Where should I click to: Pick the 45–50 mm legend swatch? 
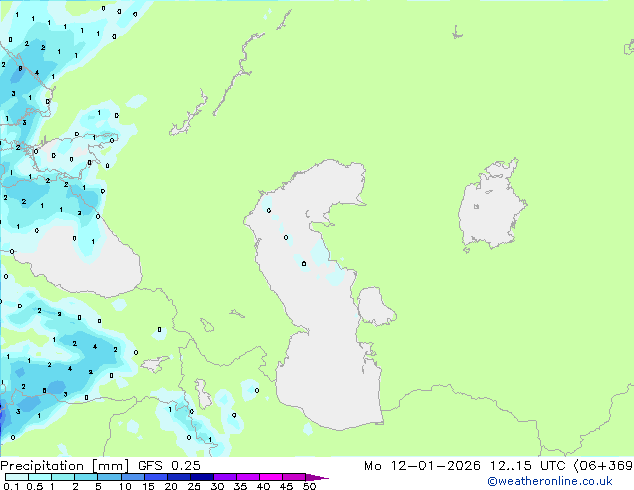click(294, 477)
